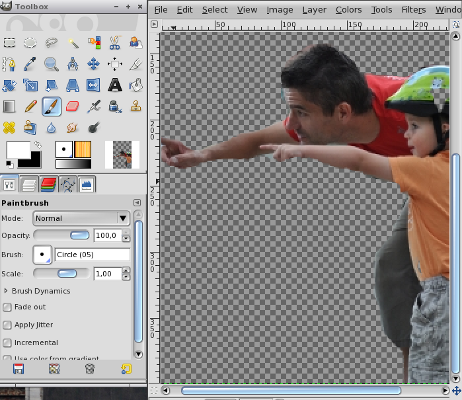Activate the Clone stamp tool
The width and height of the screenshot is (462, 400).
[136, 106]
